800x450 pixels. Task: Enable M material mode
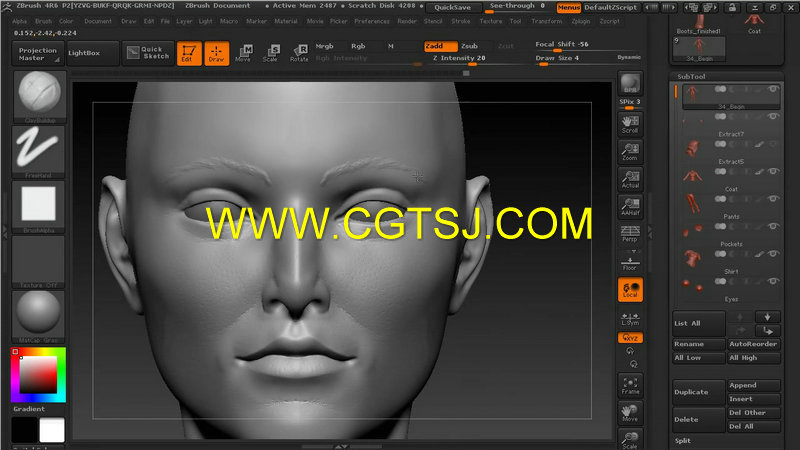[390, 46]
